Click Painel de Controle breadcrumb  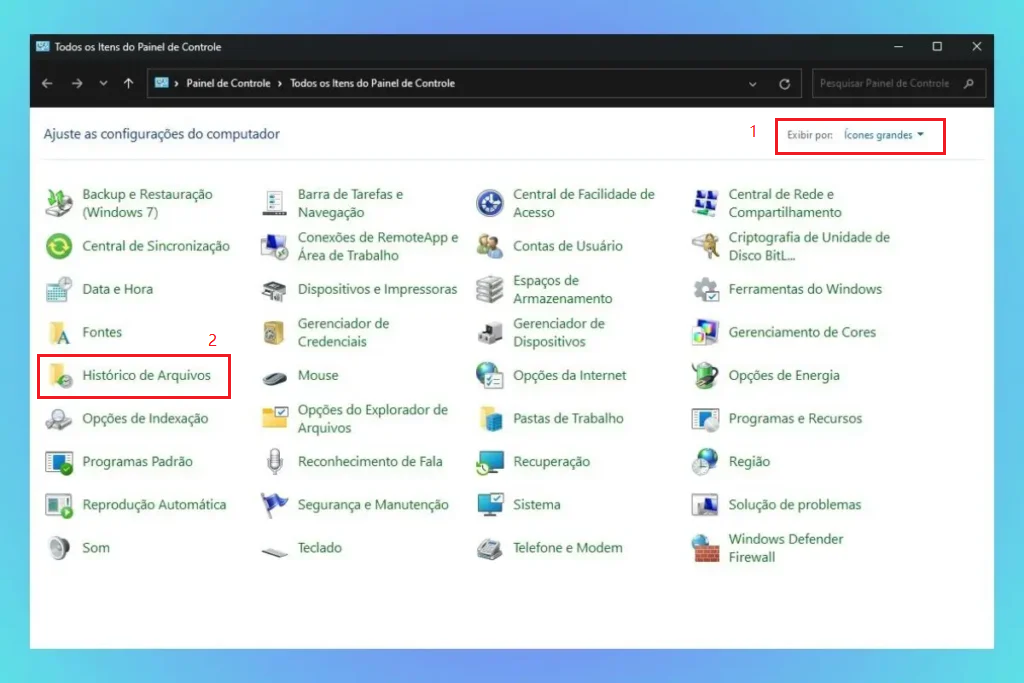coord(228,84)
